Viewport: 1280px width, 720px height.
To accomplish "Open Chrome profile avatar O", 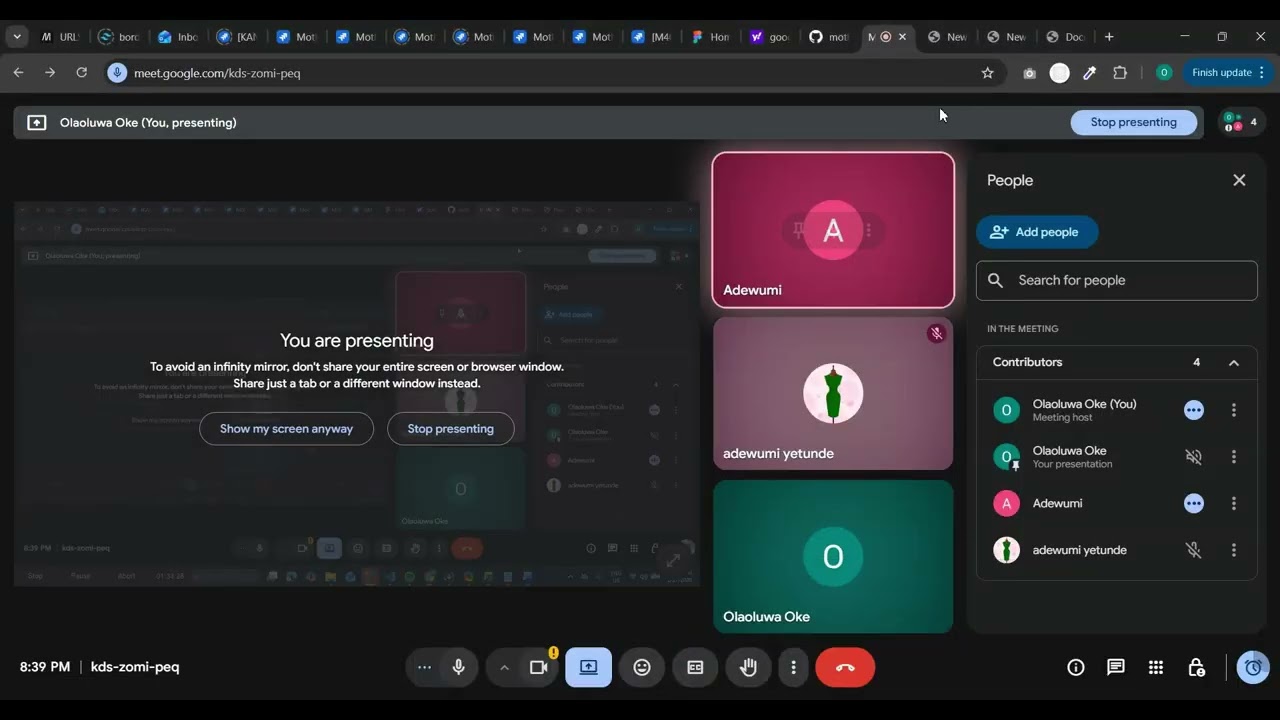I will [x=1163, y=73].
